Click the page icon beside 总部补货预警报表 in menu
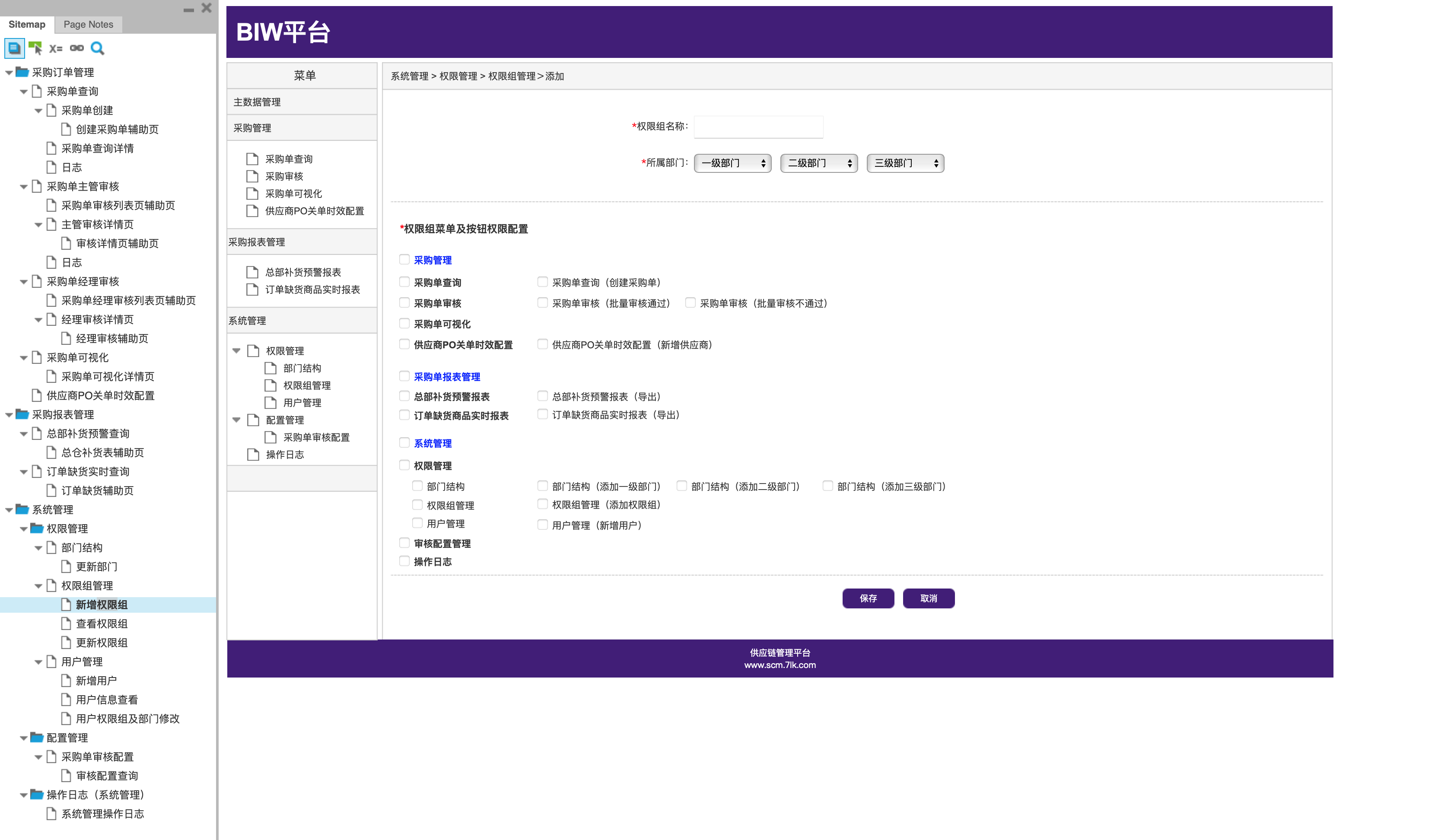1451x840 pixels. click(252, 272)
